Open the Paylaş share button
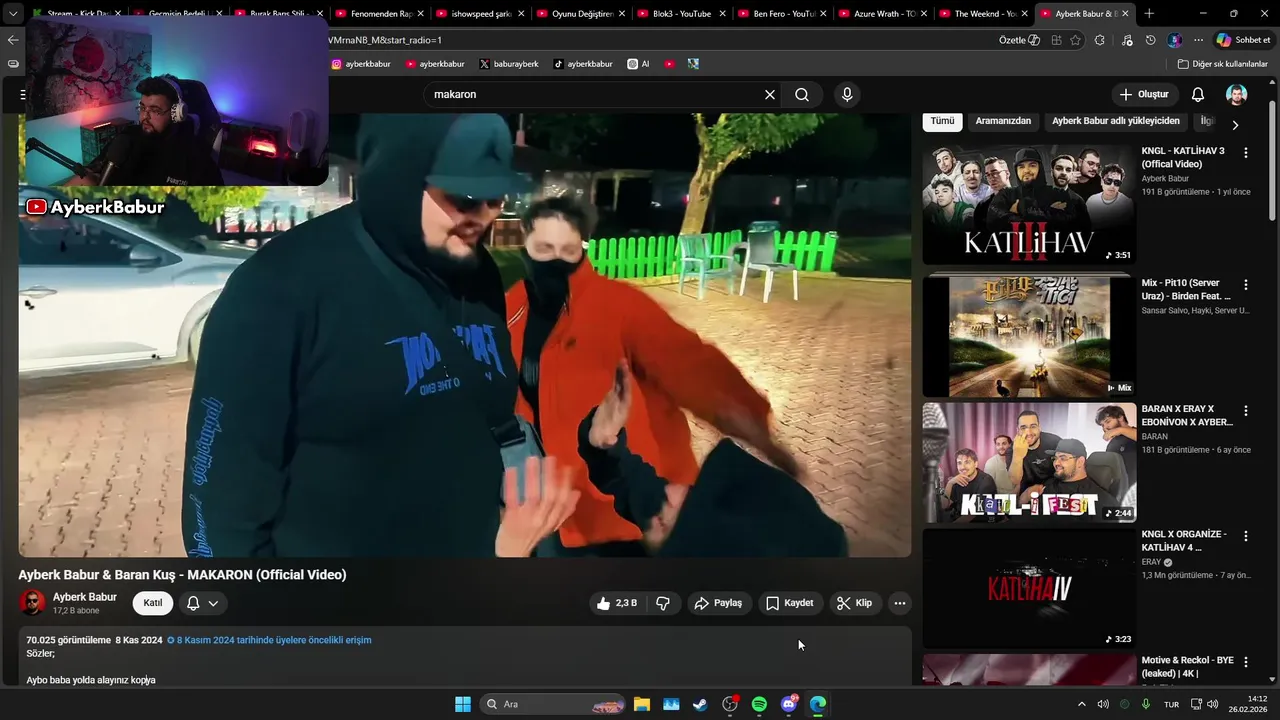Image resolution: width=1280 pixels, height=720 pixels. [x=719, y=603]
